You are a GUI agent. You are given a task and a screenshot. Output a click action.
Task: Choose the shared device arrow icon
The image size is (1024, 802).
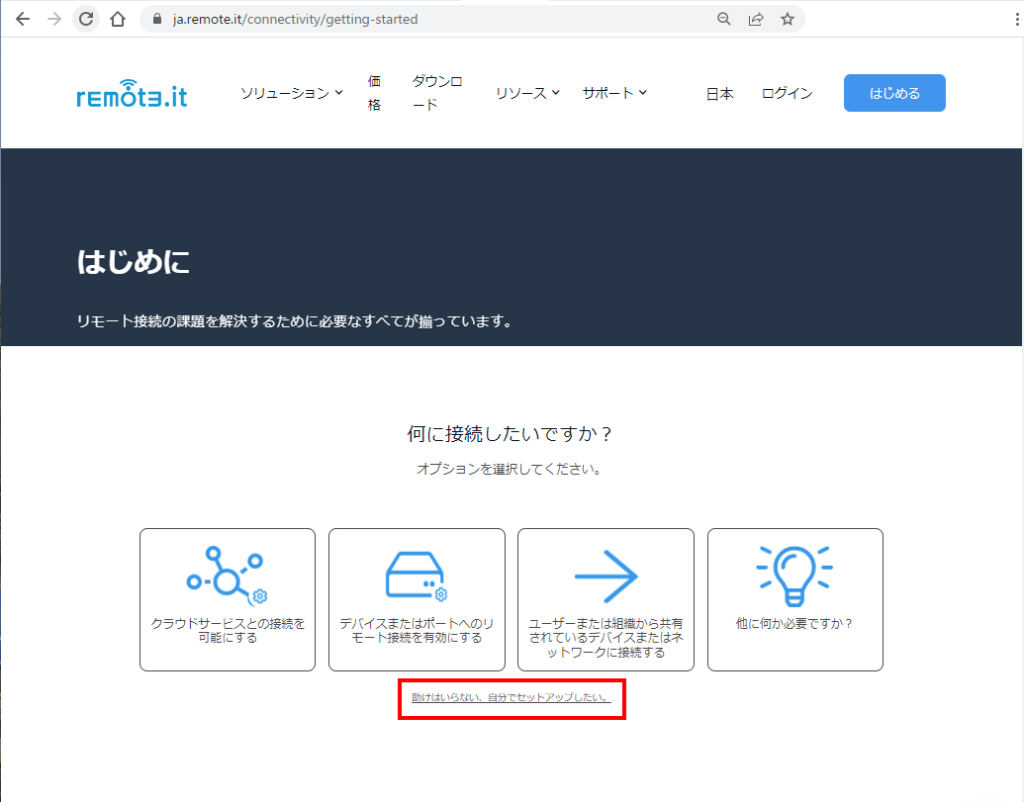(605, 576)
